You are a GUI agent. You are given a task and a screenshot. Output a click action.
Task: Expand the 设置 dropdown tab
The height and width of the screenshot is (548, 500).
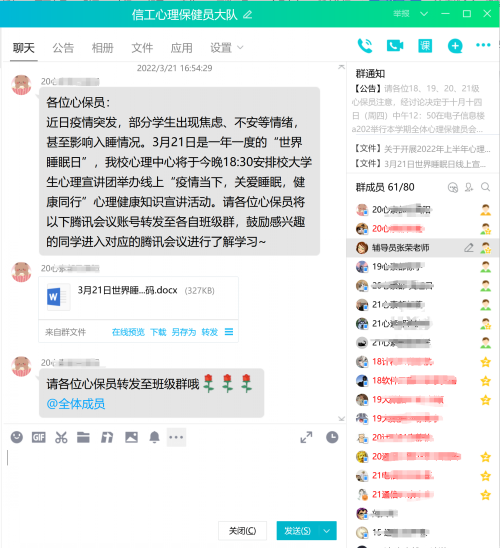[226, 48]
